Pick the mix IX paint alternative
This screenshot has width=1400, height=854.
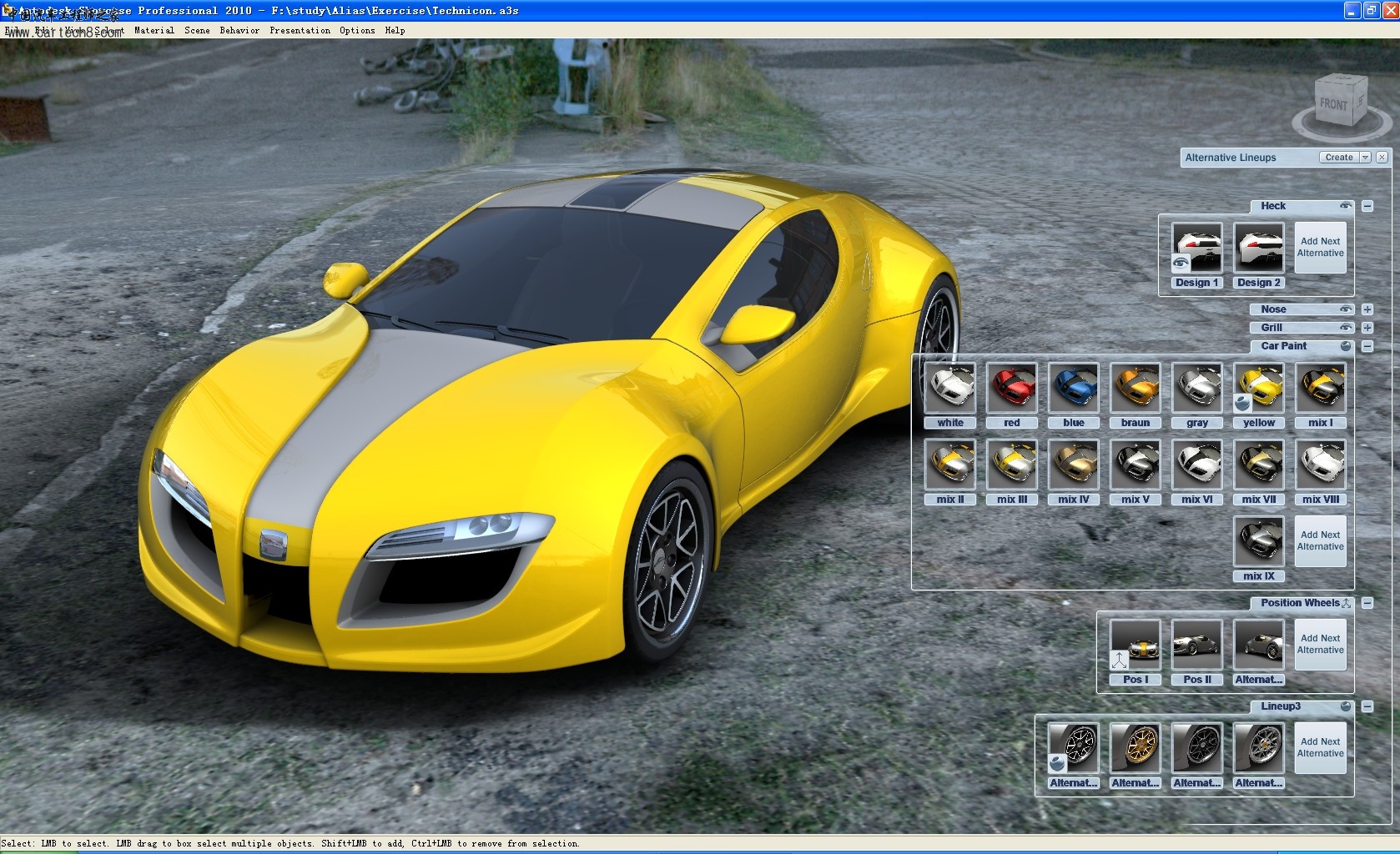click(x=1259, y=541)
